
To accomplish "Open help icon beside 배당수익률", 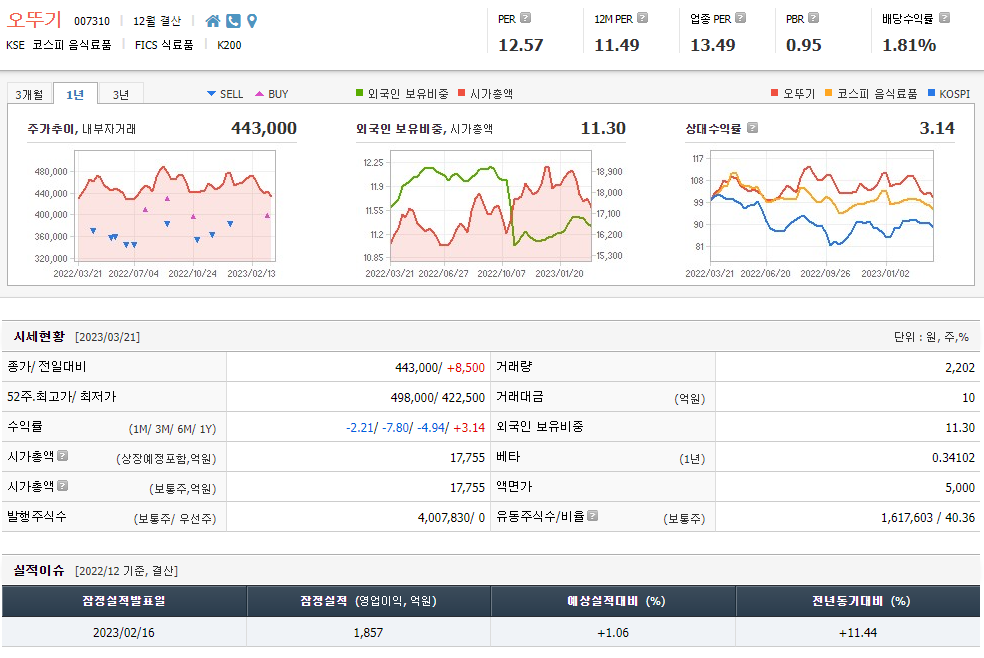I will (x=944, y=18).
